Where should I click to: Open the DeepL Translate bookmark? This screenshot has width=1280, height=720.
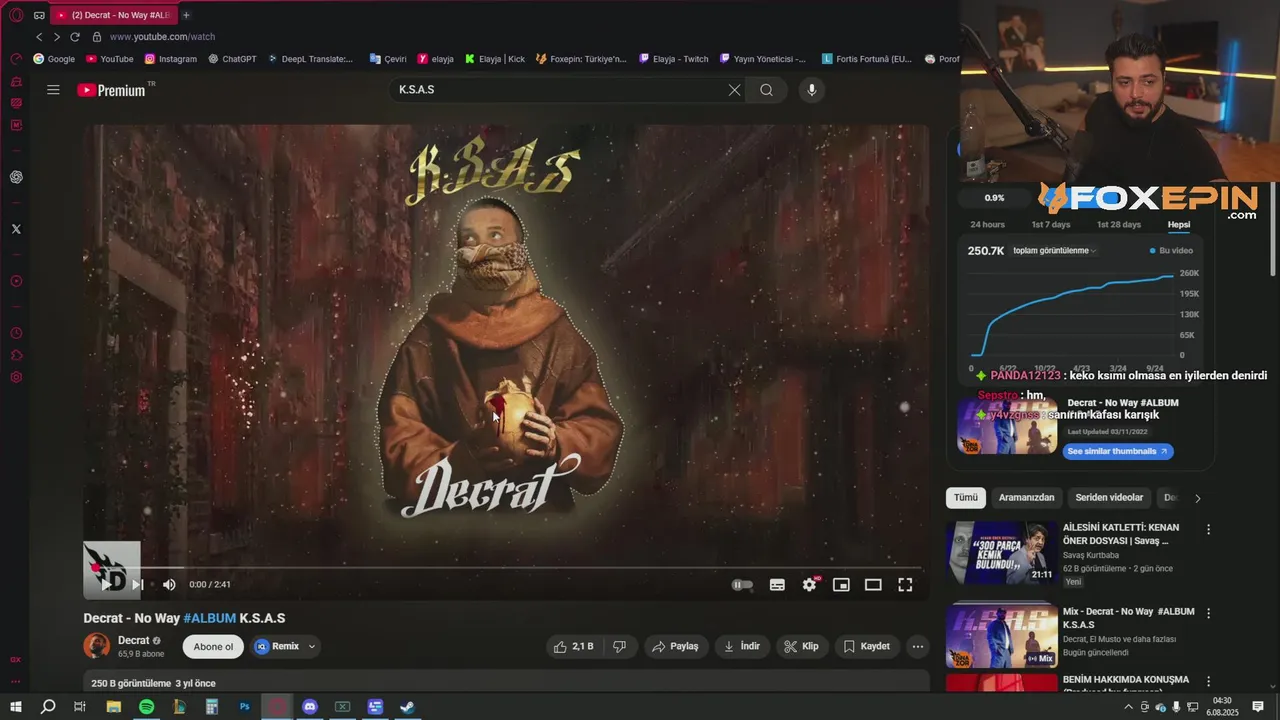coord(310,59)
